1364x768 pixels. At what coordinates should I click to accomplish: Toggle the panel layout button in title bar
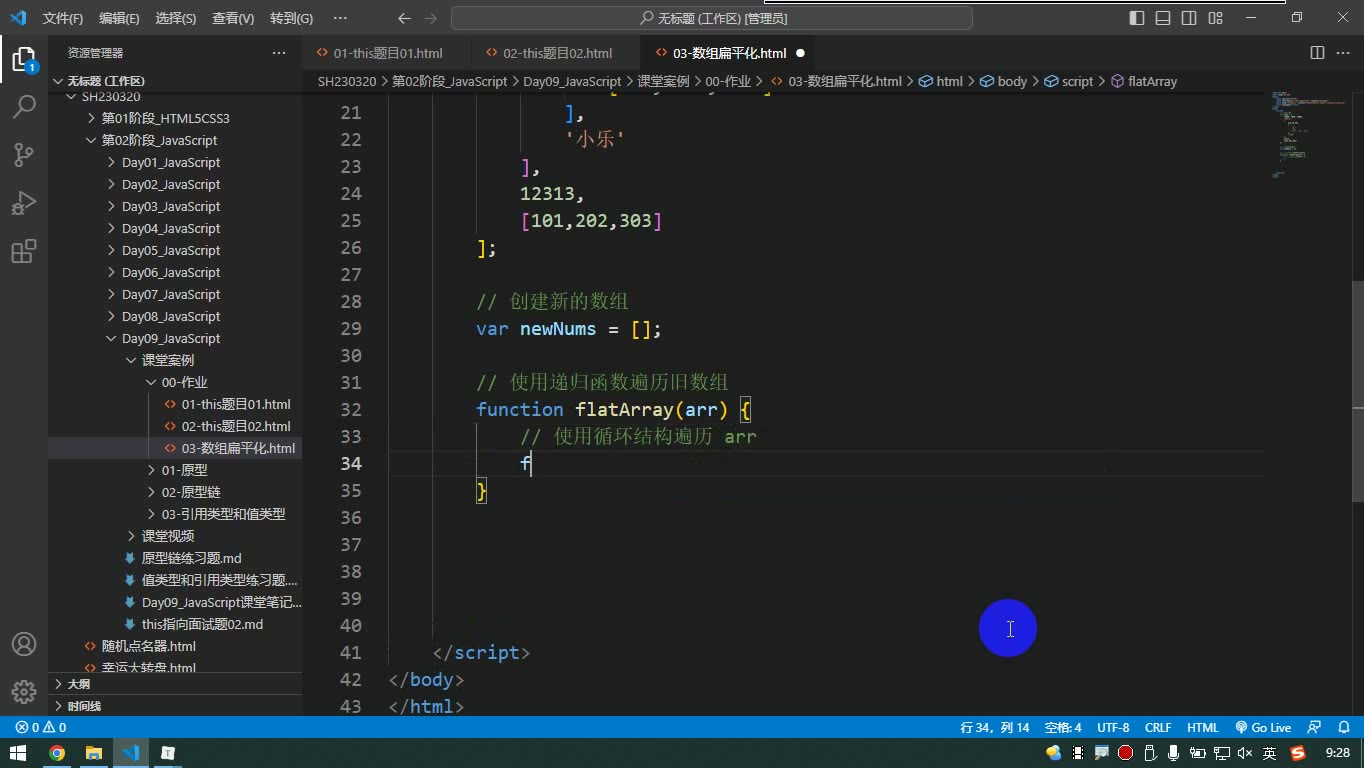(x=1163, y=18)
